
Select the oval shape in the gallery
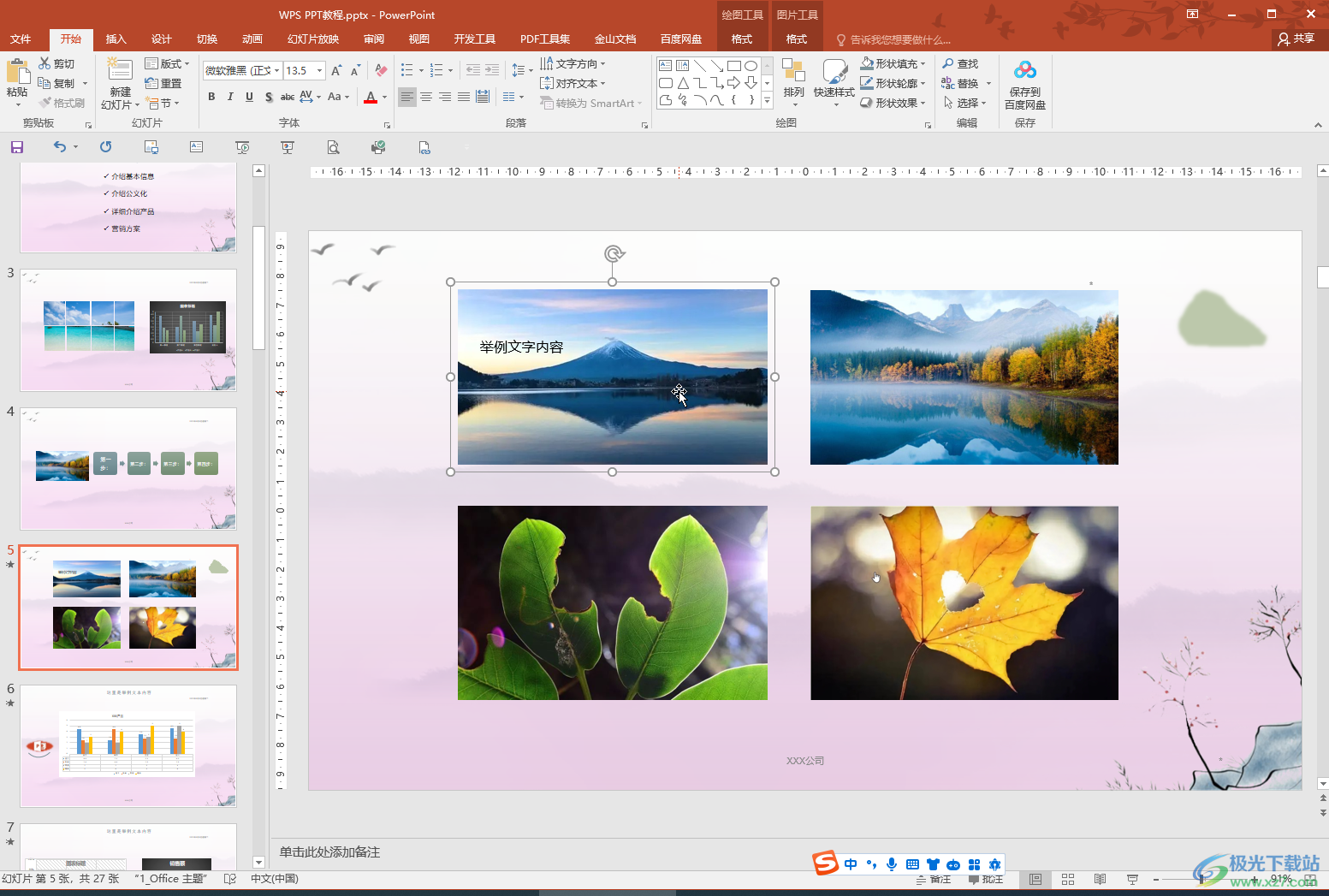(751, 66)
